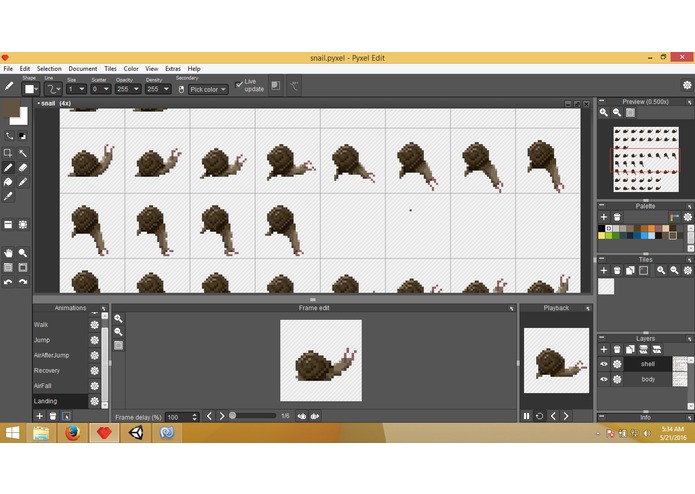Select the eraser tool
Viewport: 695px width, 494px height.
(x=23, y=167)
